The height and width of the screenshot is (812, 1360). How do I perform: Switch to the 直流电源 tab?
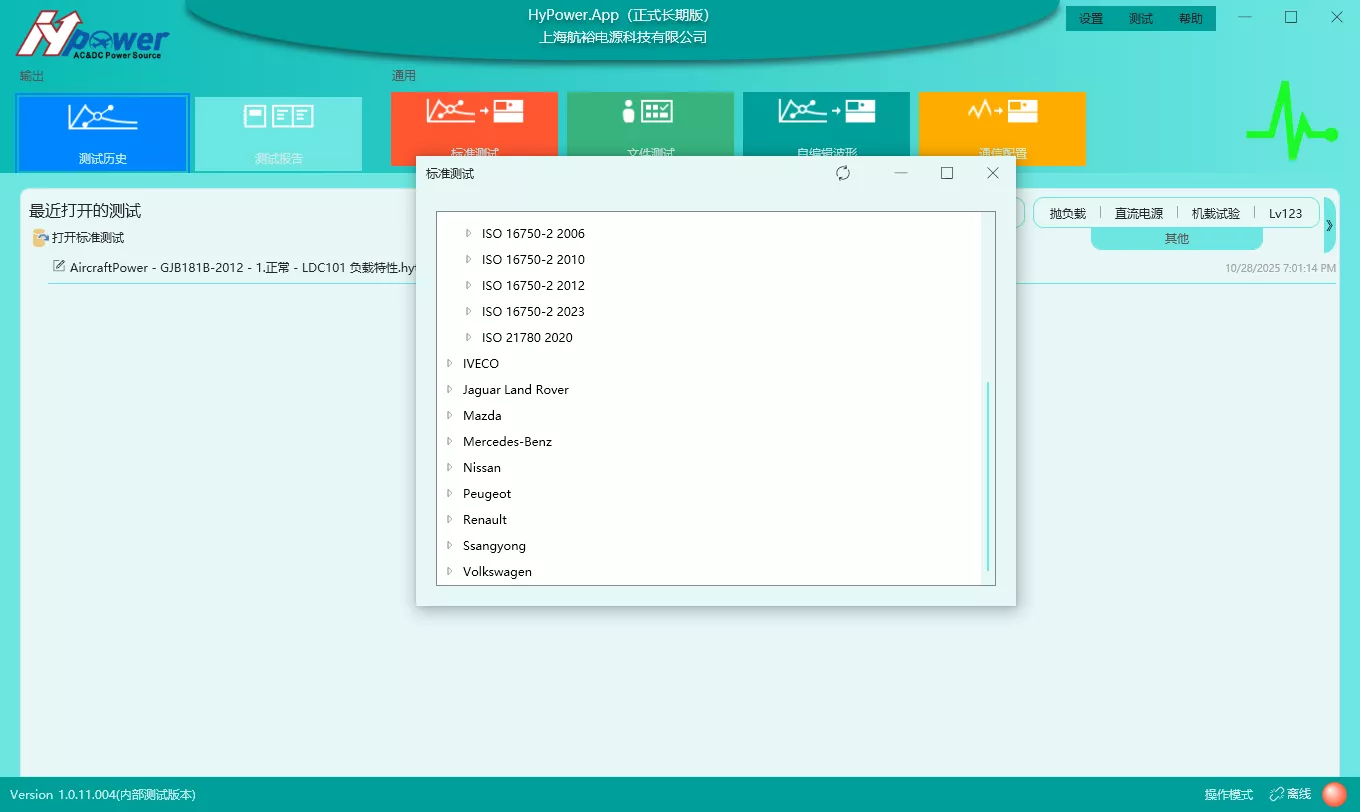pos(1139,213)
